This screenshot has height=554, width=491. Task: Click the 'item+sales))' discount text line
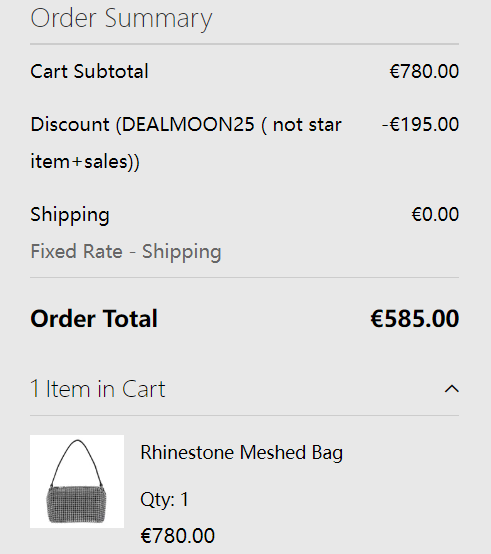[x=85, y=162]
